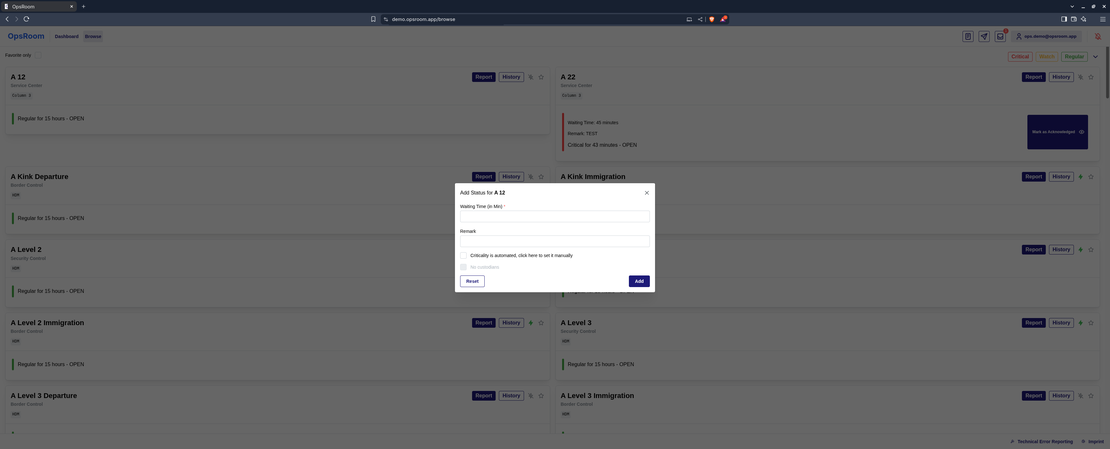1110x449 pixels.
Task: Click the Add button in the dialog
Action: [639, 281]
